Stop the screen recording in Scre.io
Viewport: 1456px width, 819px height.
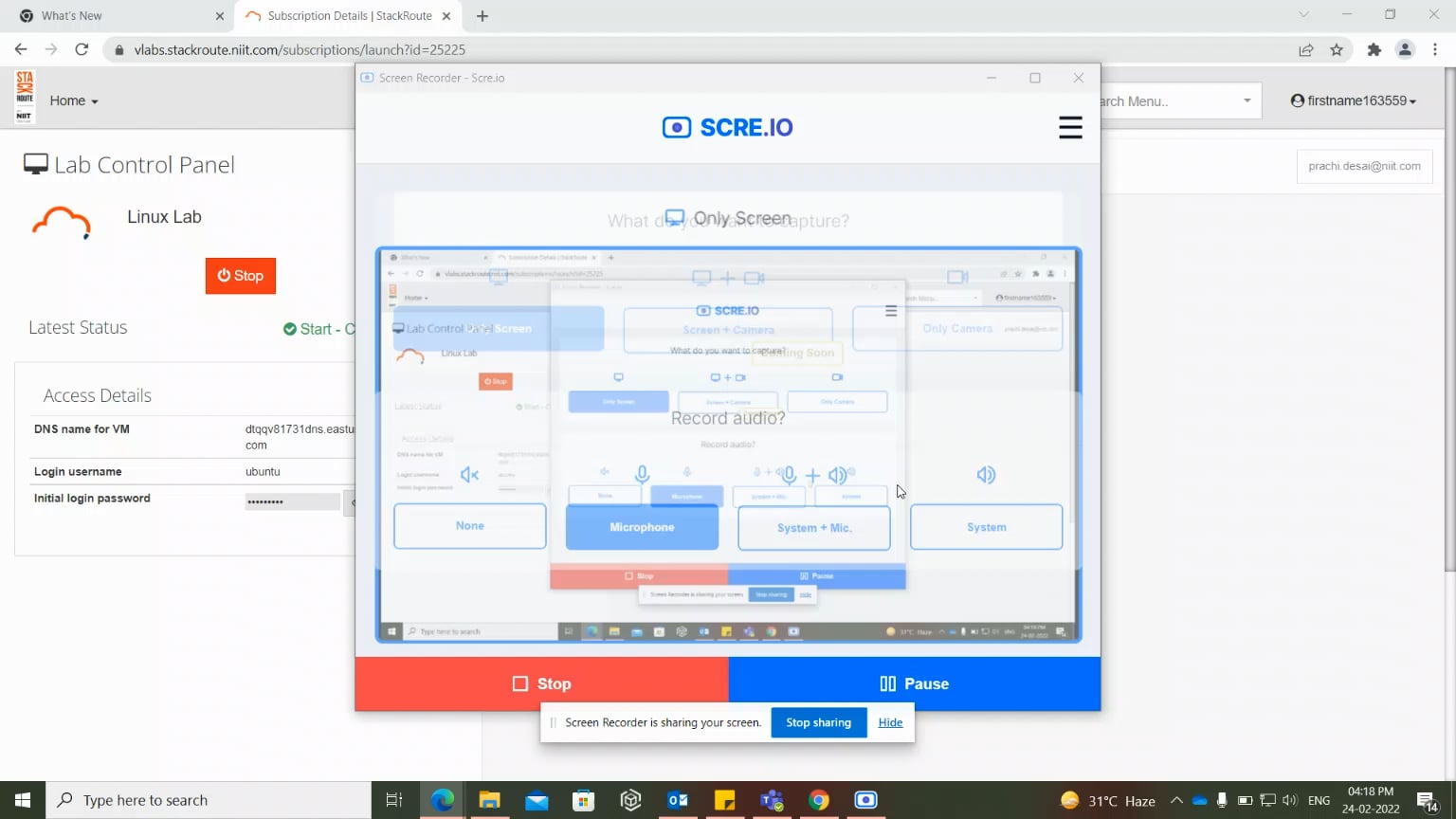541,683
